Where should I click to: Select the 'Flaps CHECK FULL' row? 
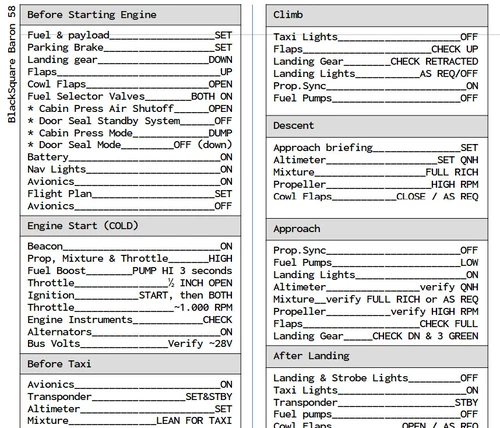point(376,324)
